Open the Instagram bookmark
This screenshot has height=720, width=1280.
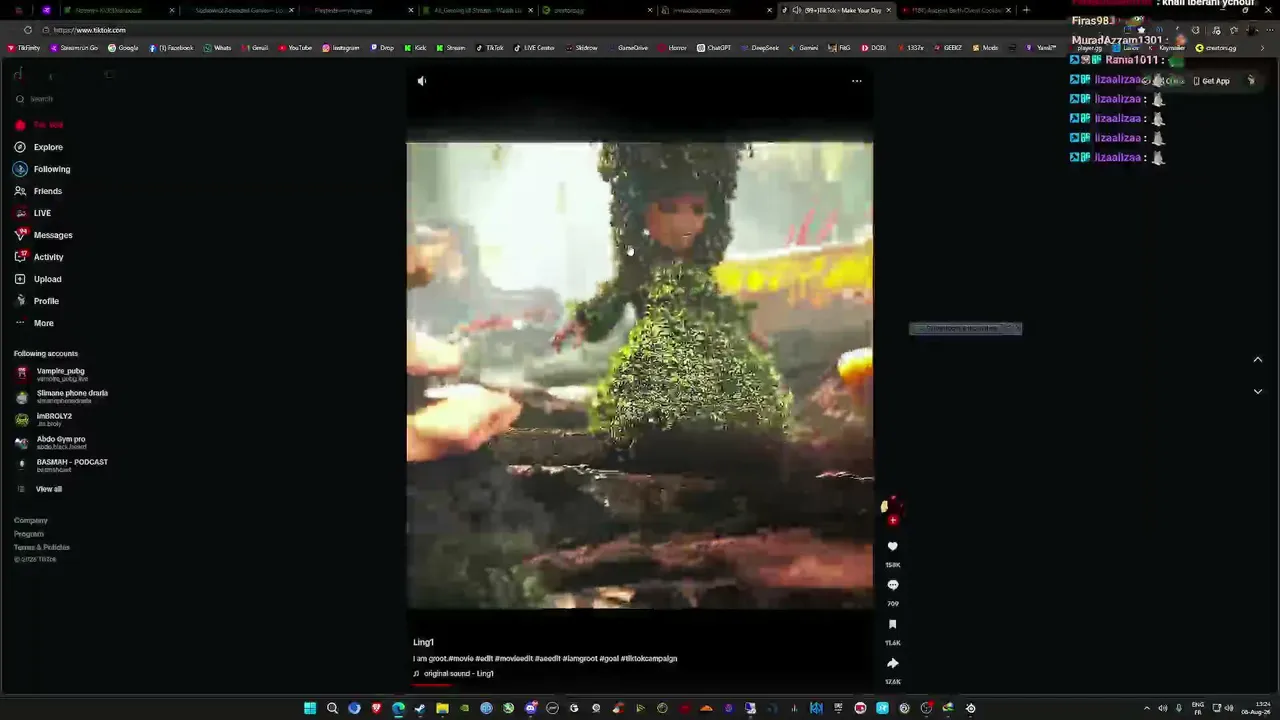tap(341, 48)
